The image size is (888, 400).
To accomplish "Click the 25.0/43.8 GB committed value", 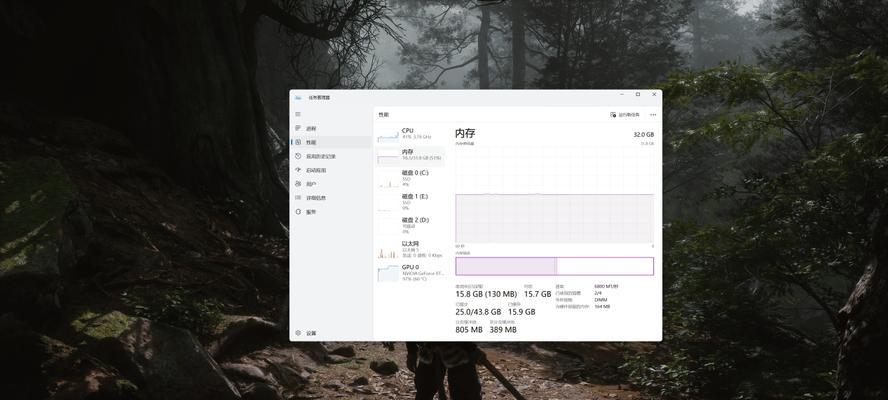I will click(x=478, y=312).
